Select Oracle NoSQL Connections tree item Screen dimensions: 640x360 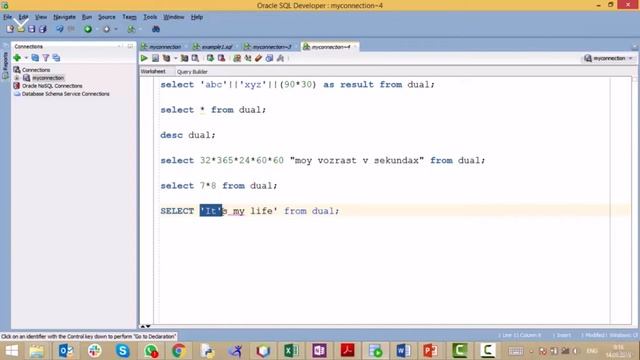click(52, 86)
